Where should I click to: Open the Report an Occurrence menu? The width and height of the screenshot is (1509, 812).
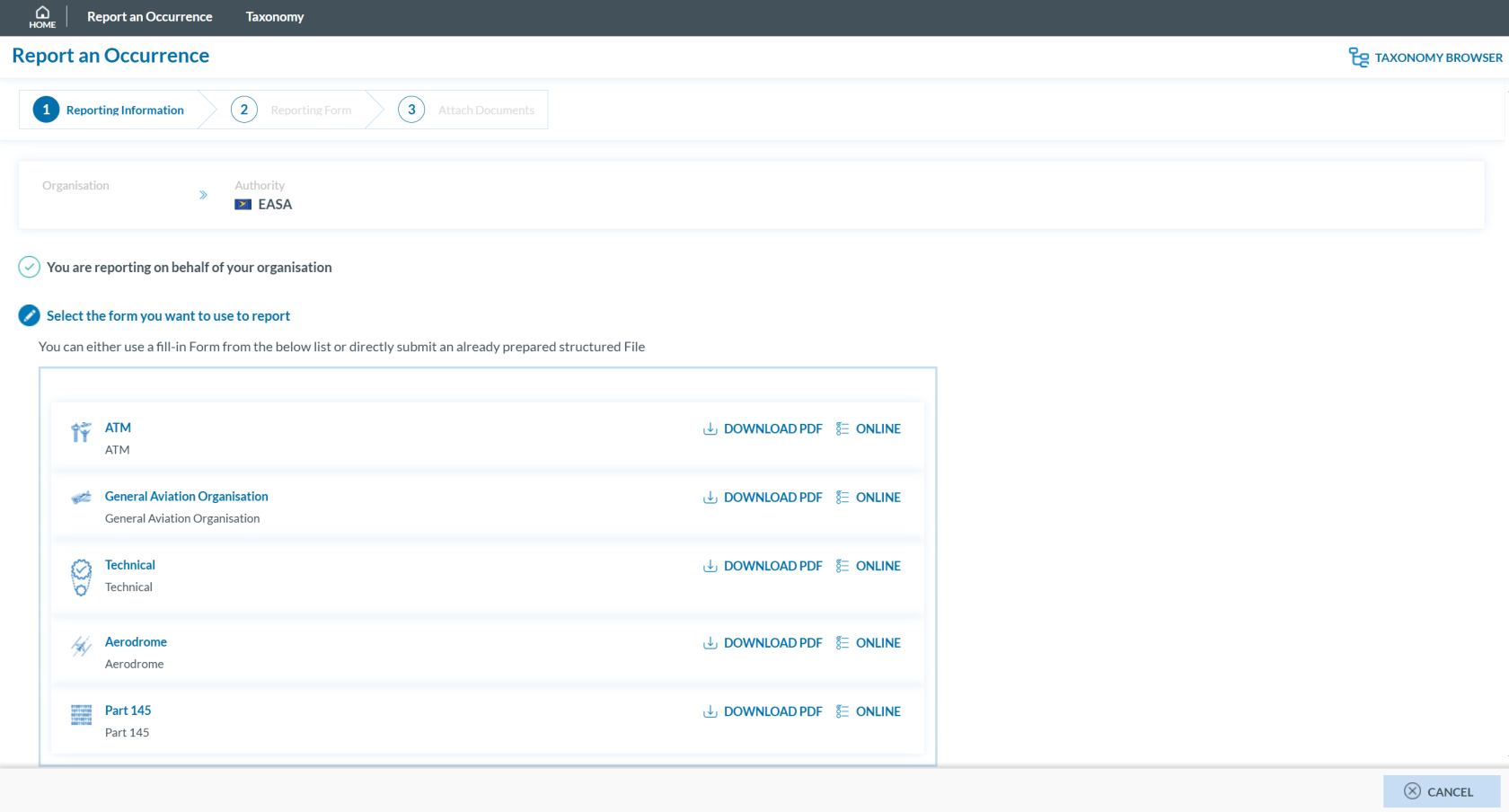[149, 17]
